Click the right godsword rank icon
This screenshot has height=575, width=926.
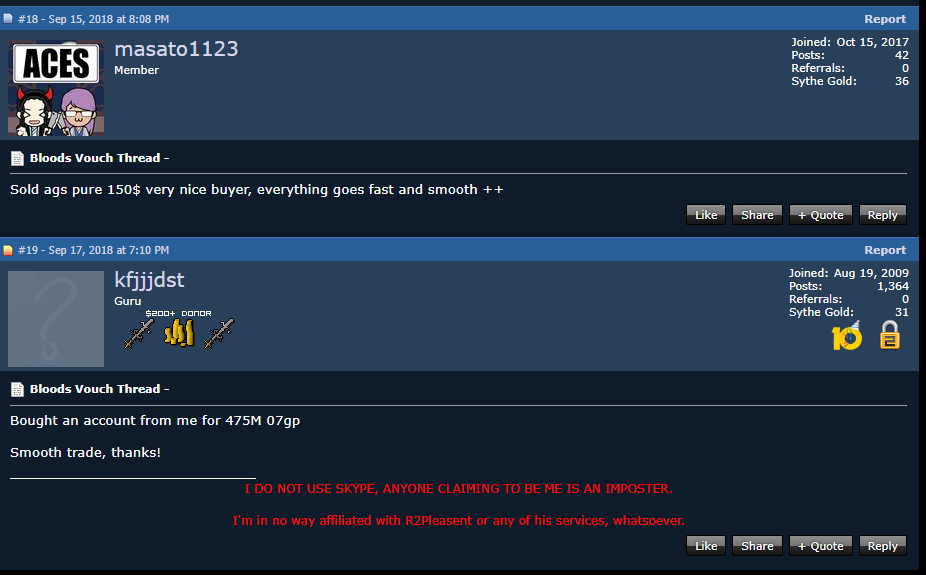(x=219, y=334)
